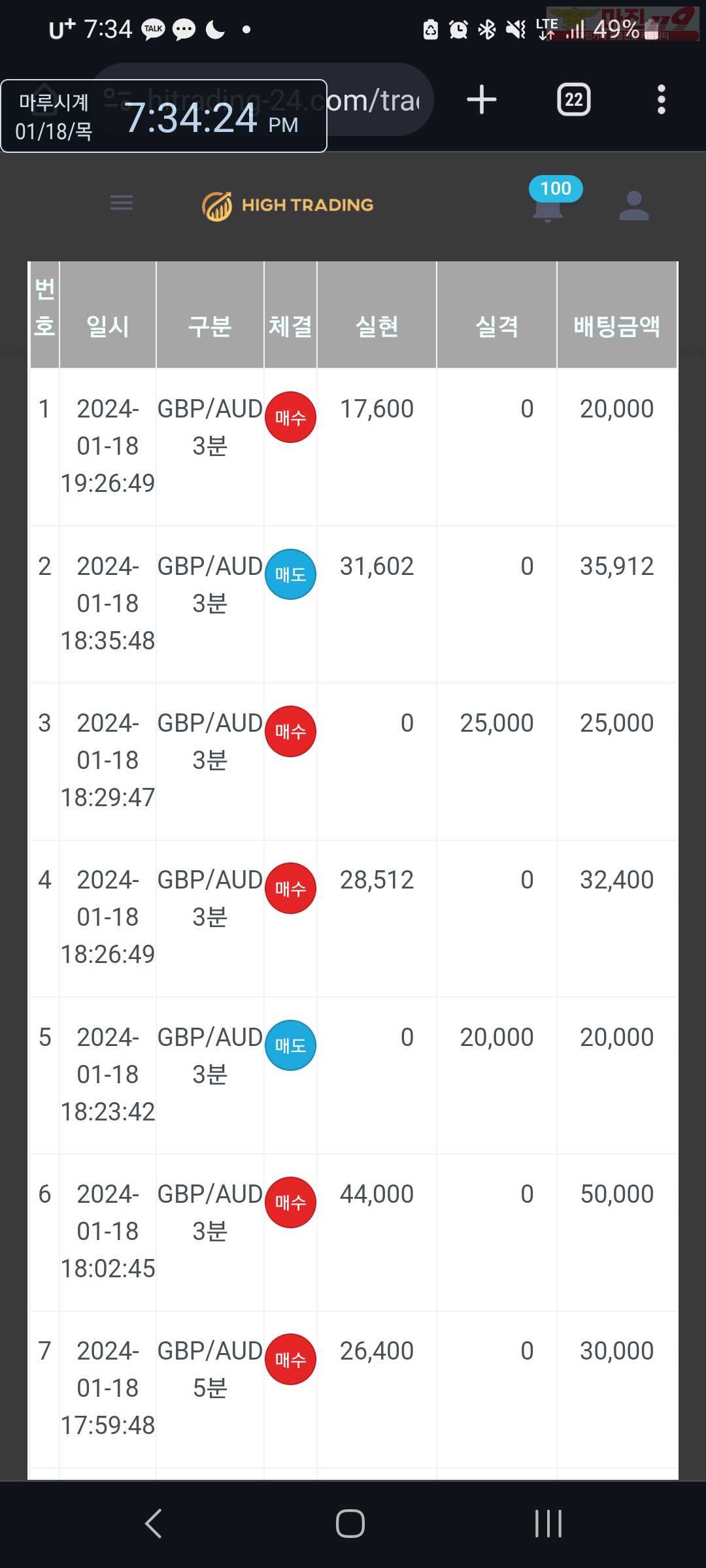Viewport: 706px width, 1568px height.
Task: Select the 실현 column header
Action: point(377,326)
